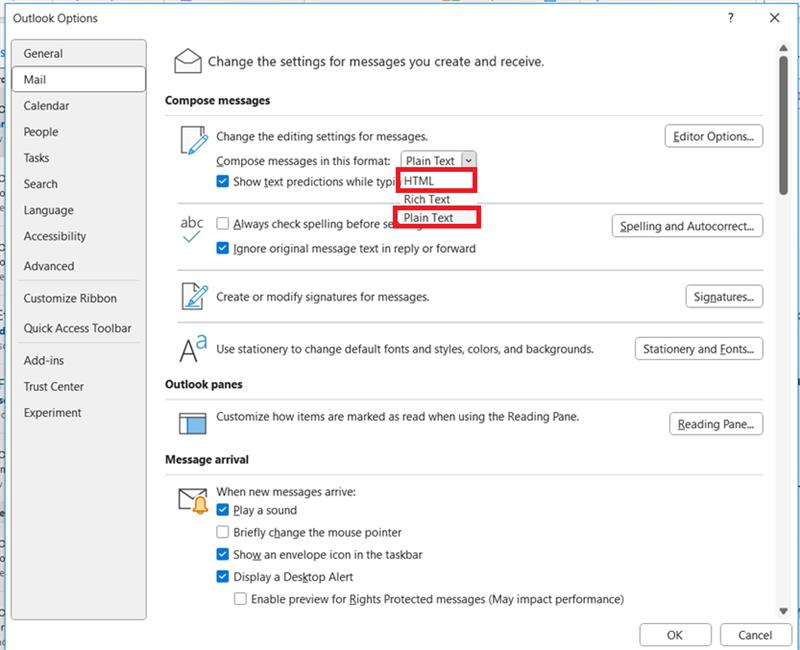Toggle Show an envelope icon in taskbar

click(222, 554)
